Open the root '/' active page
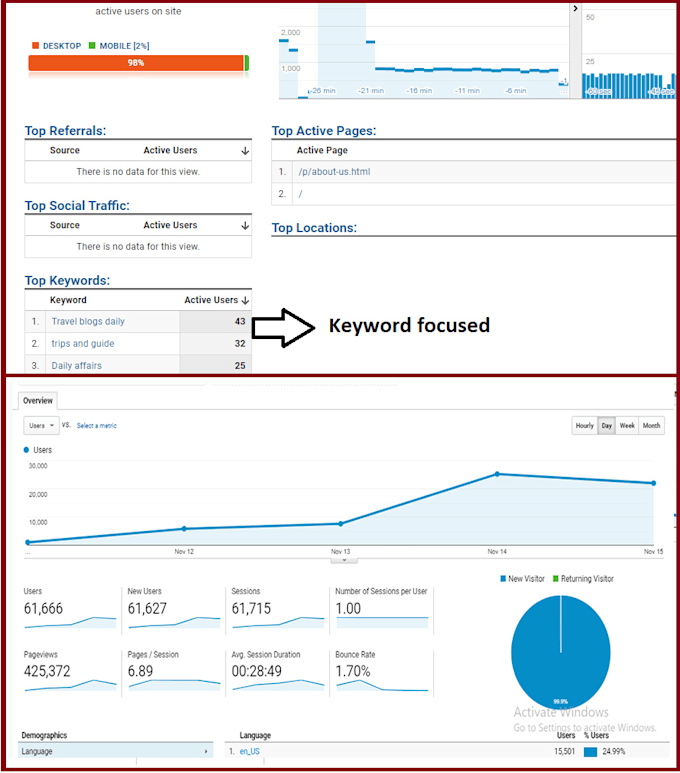 (x=300, y=194)
